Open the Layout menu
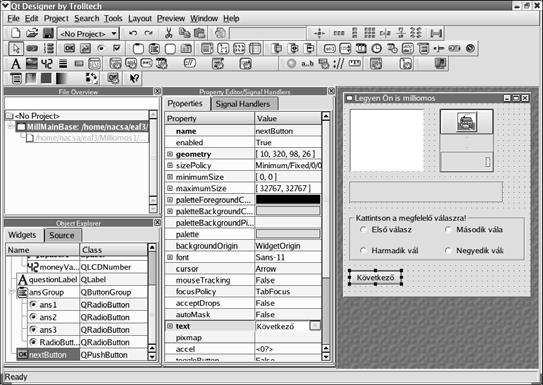 coord(140,18)
